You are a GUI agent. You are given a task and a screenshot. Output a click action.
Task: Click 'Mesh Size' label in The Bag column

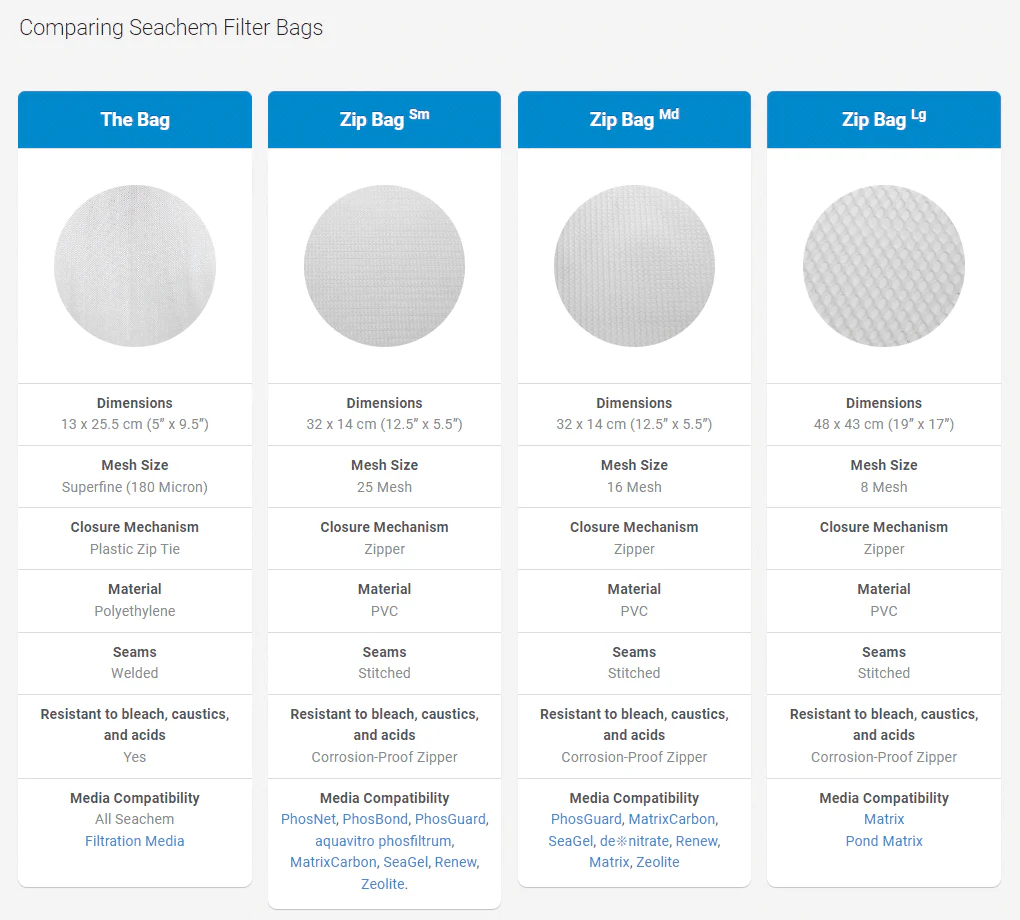pos(135,465)
